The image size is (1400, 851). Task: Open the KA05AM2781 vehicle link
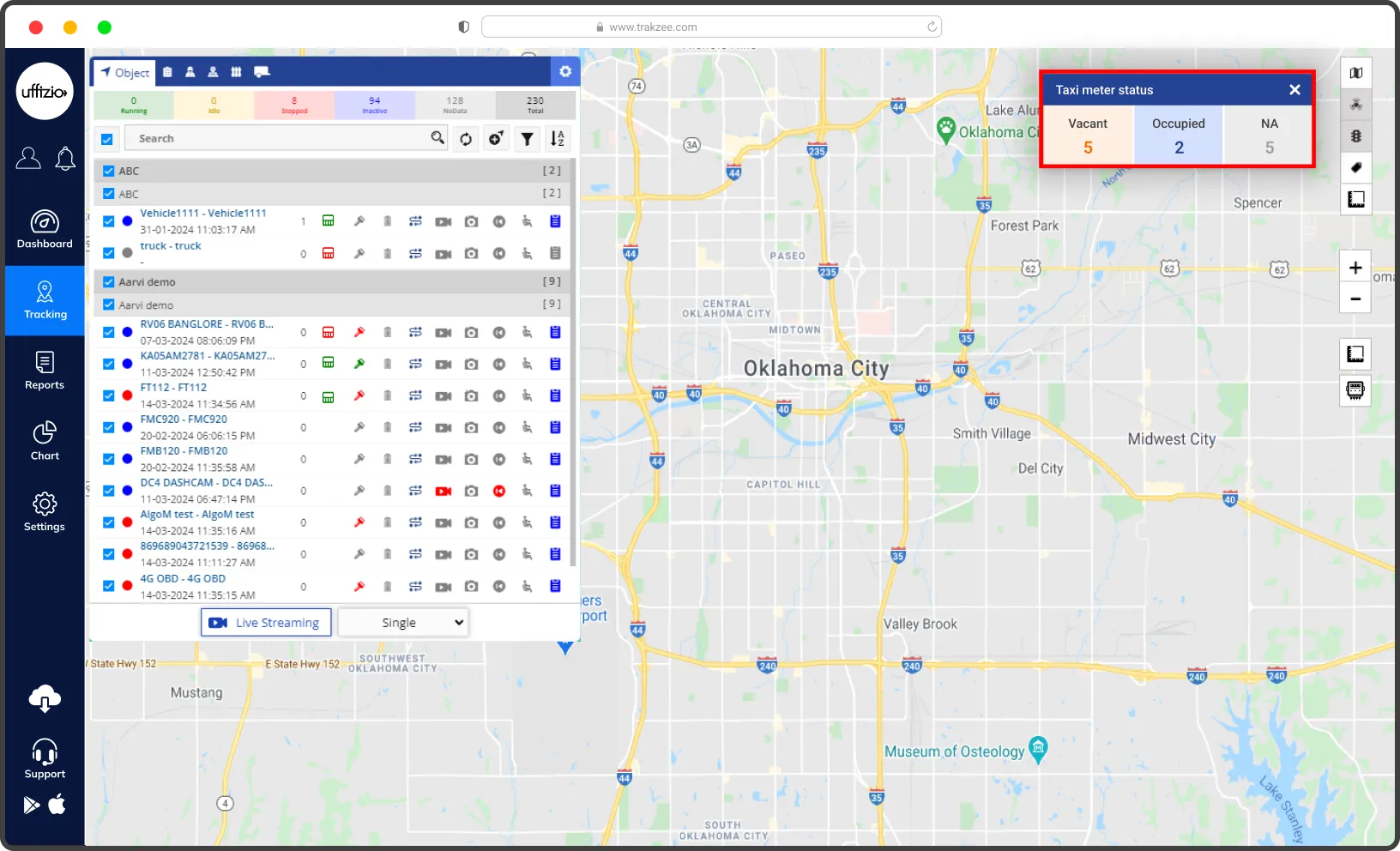tap(207, 356)
